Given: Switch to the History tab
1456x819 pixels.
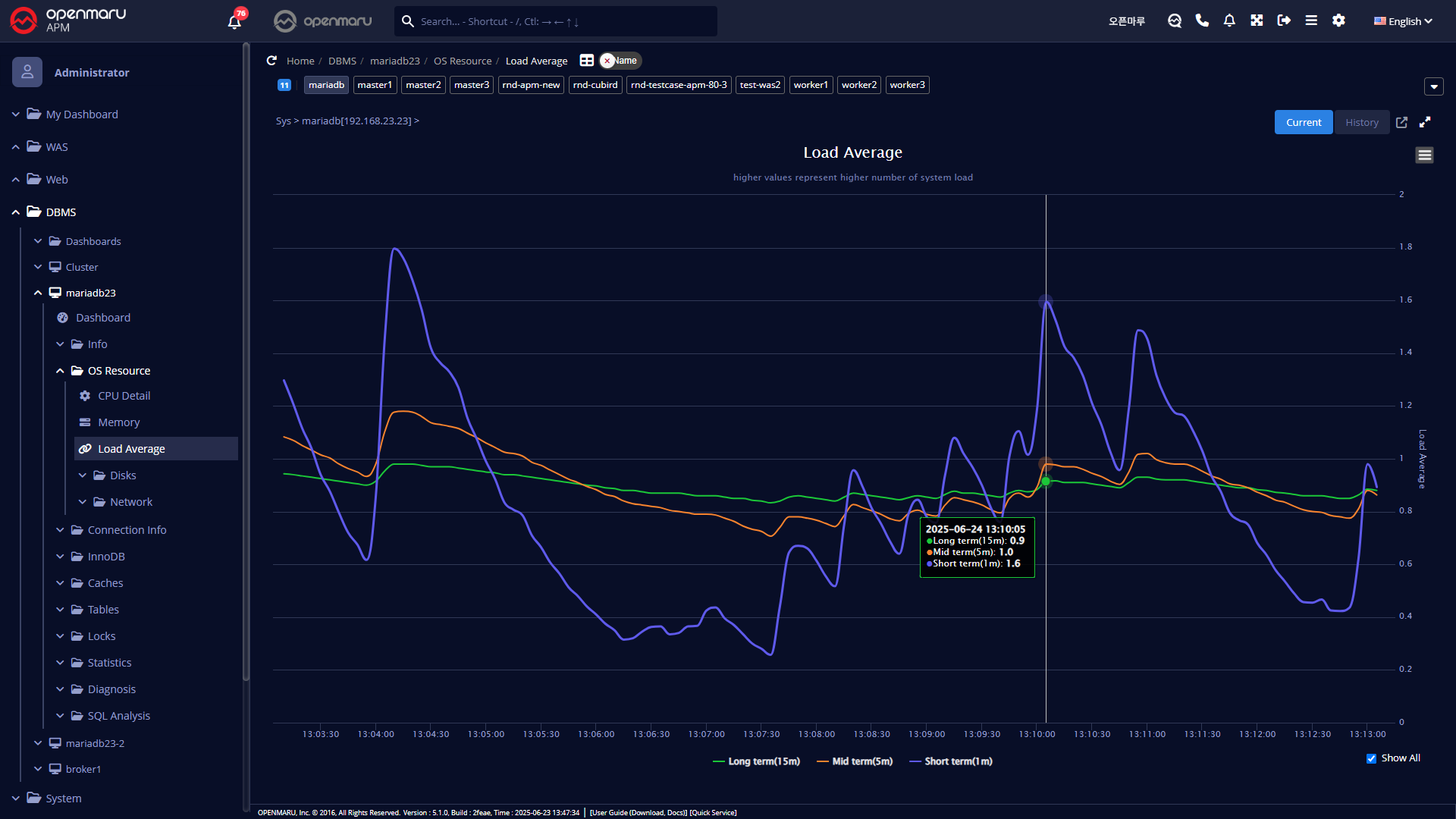Looking at the screenshot, I should [x=1362, y=122].
